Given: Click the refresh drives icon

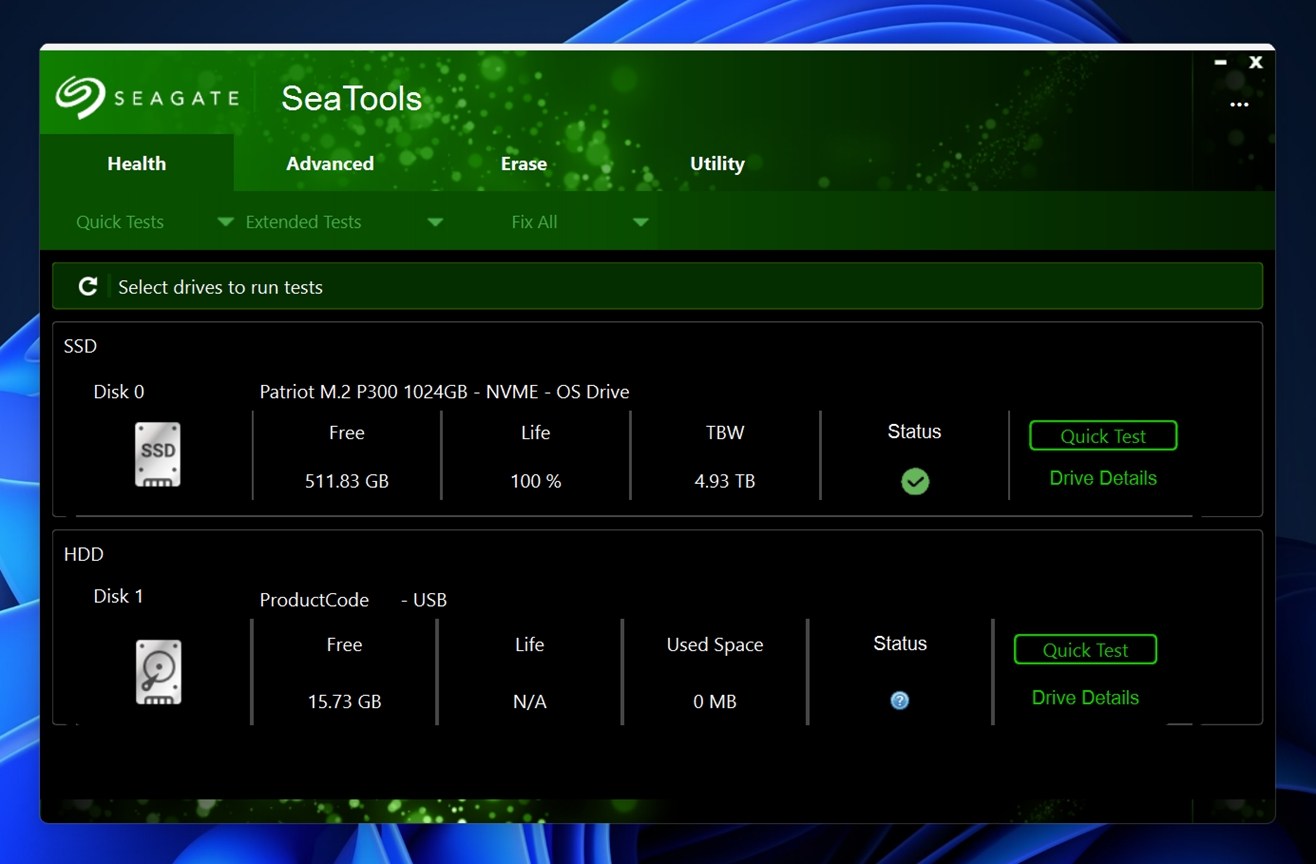Looking at the screenshot, I should tap(88, 287).
